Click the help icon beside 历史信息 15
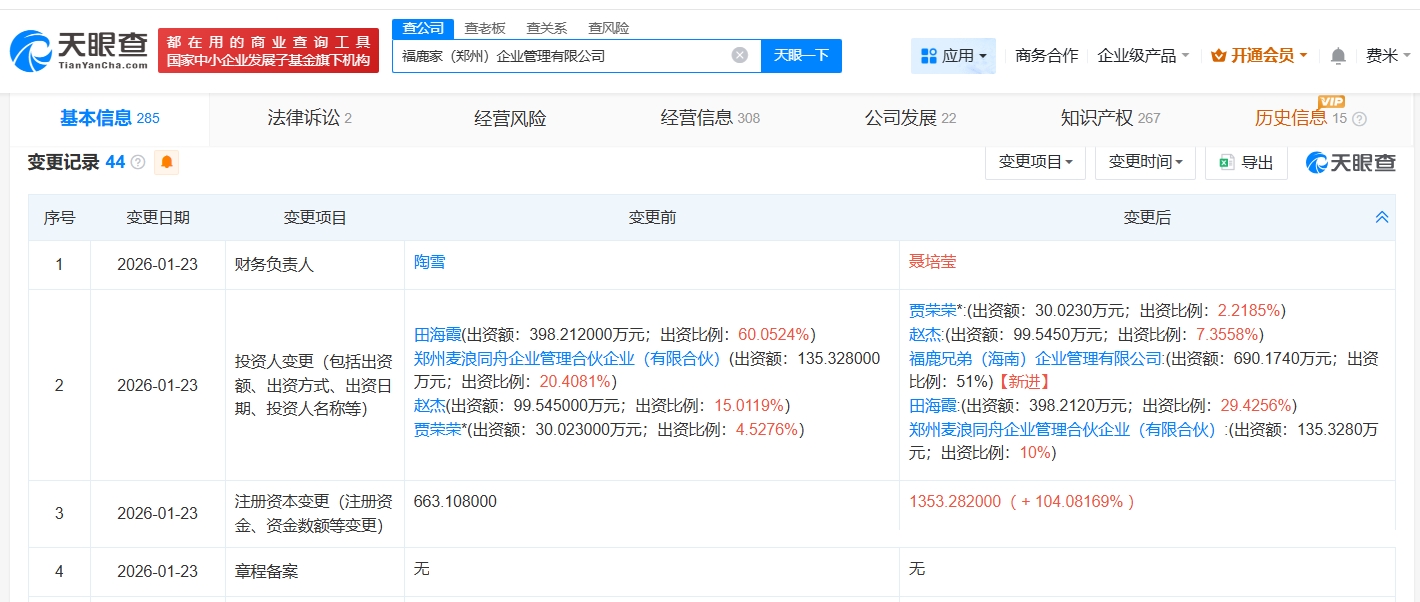Viewport: 1420px width, 602px height. [1359, 119]
